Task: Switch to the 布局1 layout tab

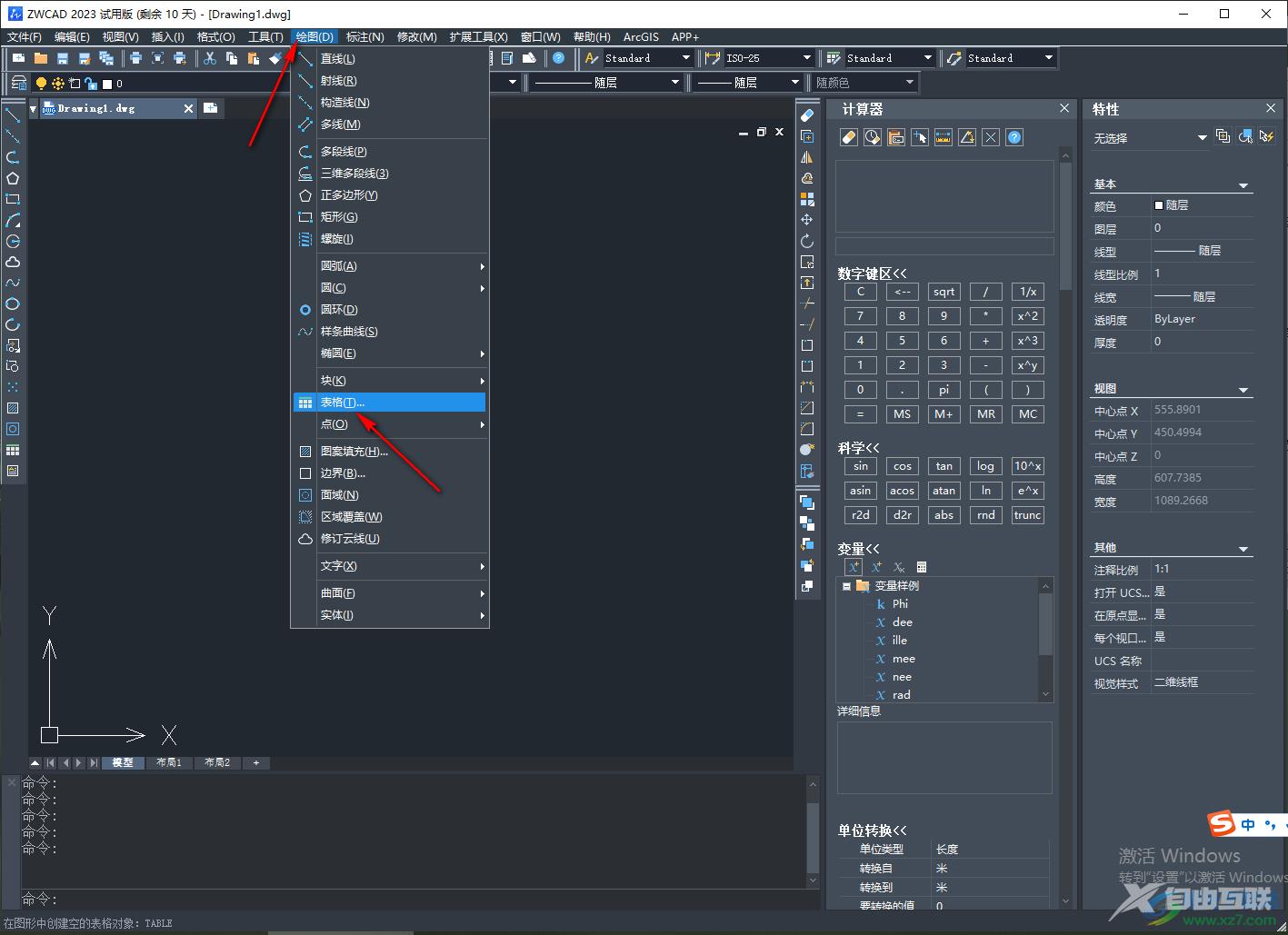Action: coord(169,763)
